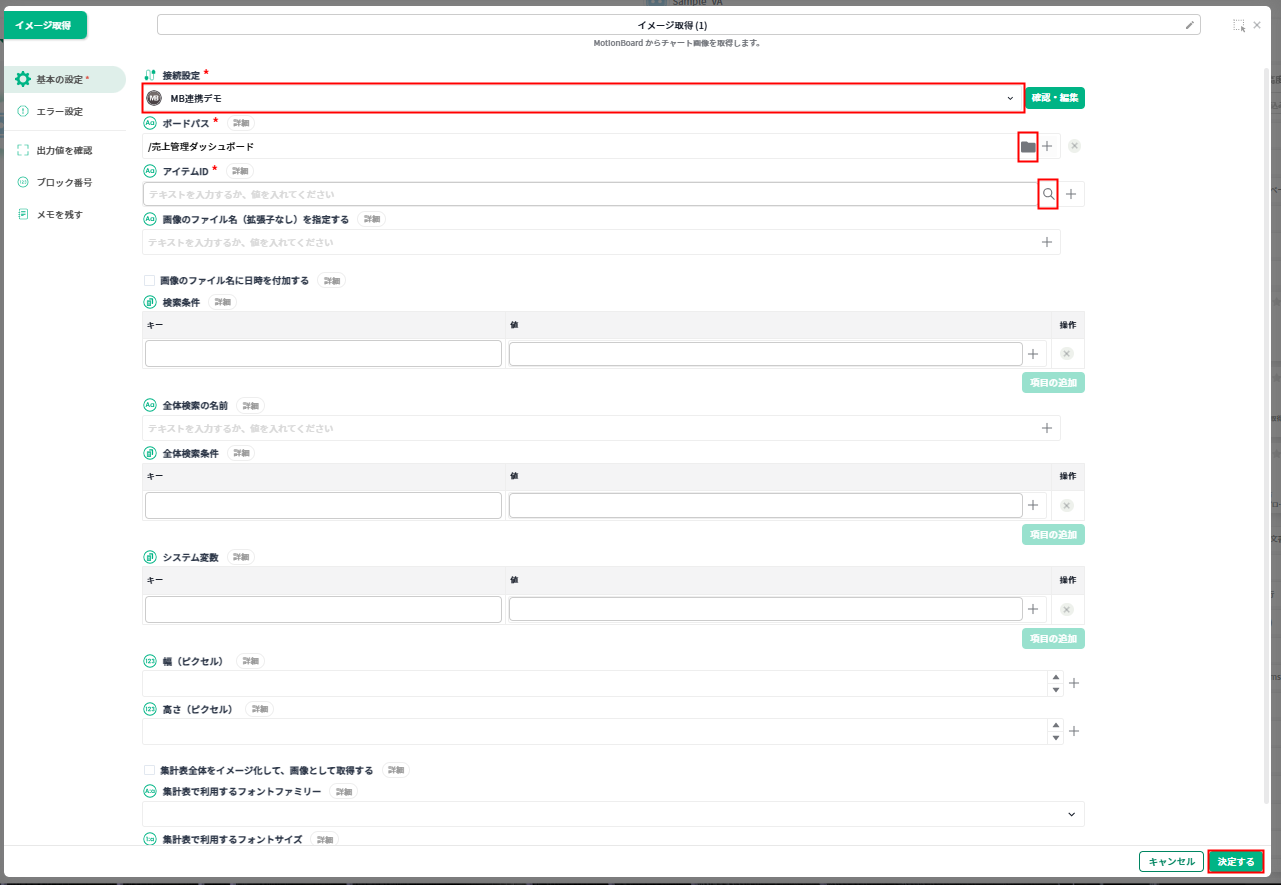Open the エラー設定 sidebar section
The height and width of the screenshot is (885, 1281).
pyautogui.click(x=59, y=111)
